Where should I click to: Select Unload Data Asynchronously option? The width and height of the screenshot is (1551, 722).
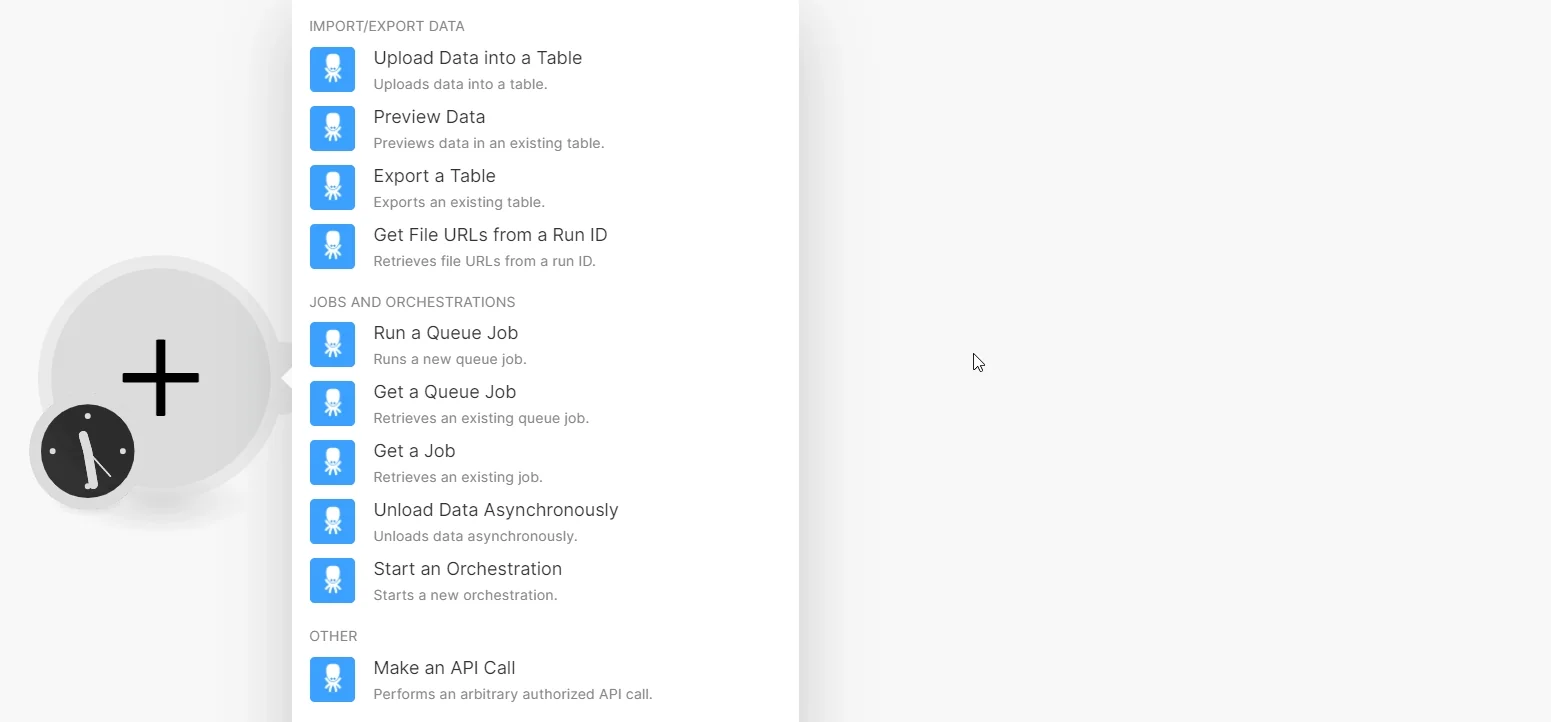[545, 522]
